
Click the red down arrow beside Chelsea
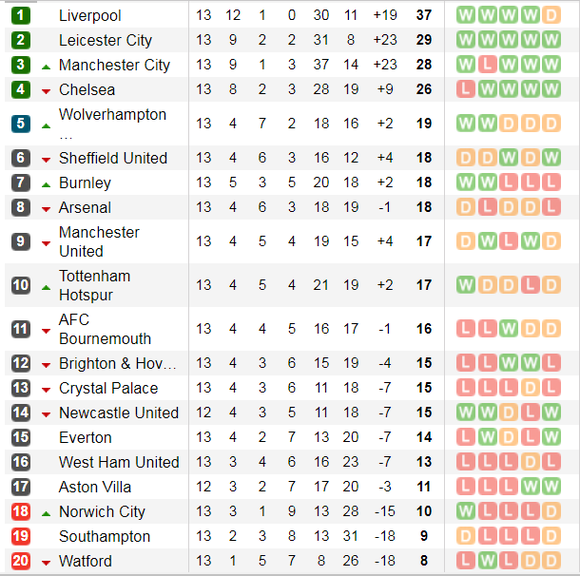(46, 91)
